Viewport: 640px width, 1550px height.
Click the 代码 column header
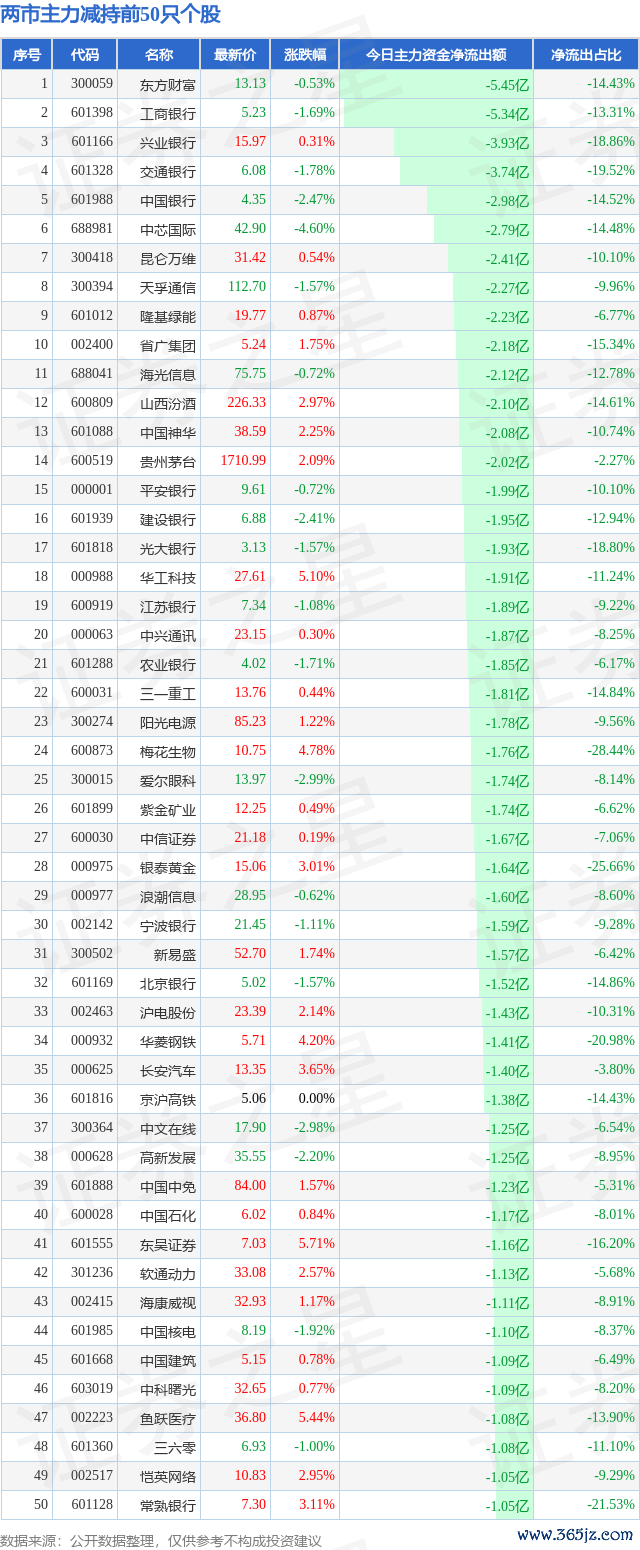tap(85, 55)
